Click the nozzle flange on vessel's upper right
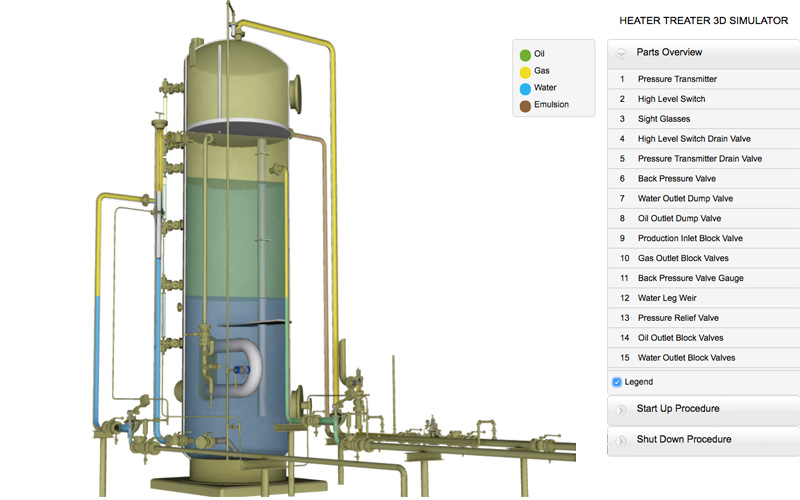The height and width of the screenshot is (500, 800). click(297, 92)
